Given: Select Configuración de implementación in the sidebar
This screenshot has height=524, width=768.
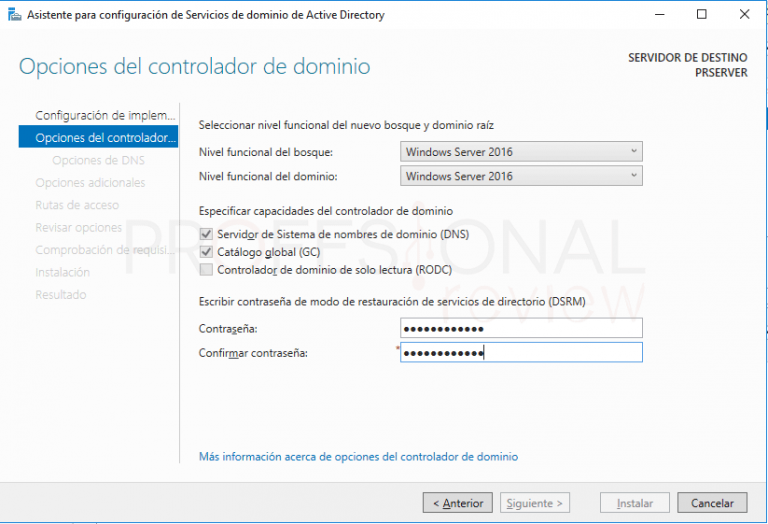Looking at the screenshot, I should (x=105, y=116).
